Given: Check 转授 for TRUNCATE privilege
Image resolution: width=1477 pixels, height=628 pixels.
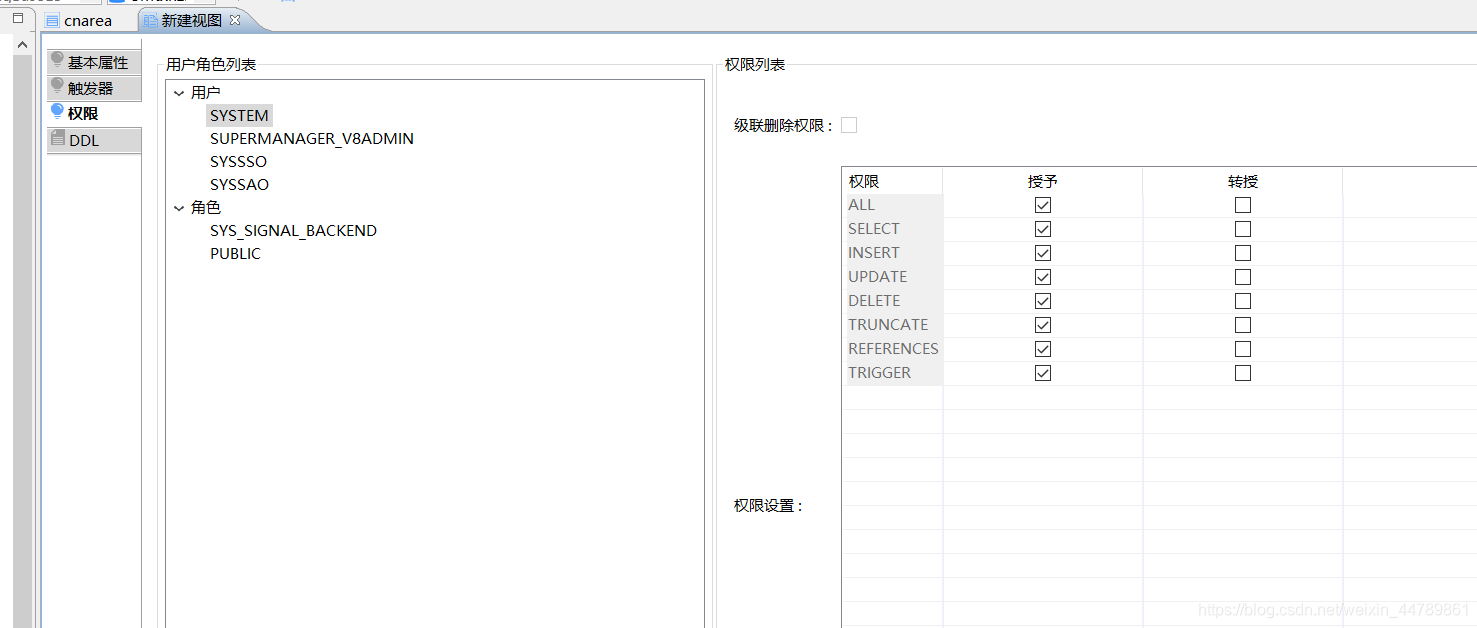Looking at the screenshot, I should tap(1243, 325).
